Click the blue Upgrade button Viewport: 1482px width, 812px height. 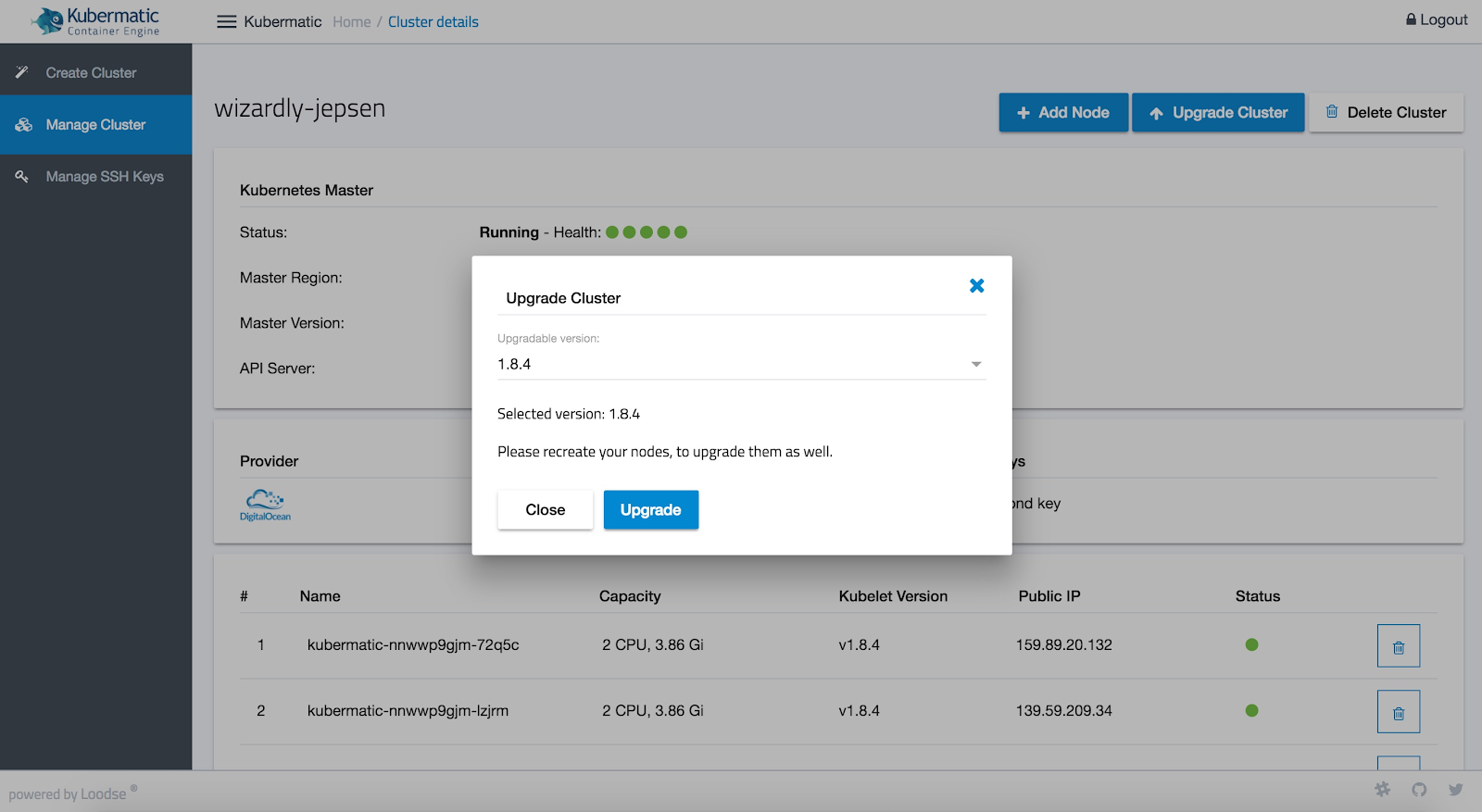[650, 510]
